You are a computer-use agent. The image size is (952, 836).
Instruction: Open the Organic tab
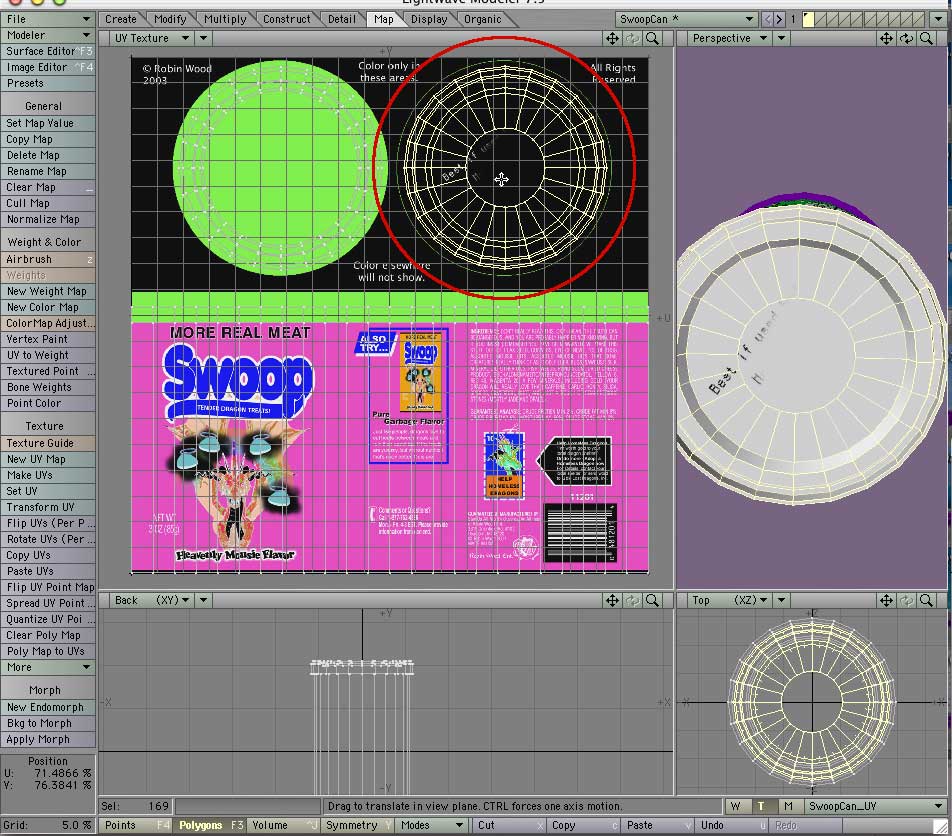pyautogui.click(x=483, y=19)
